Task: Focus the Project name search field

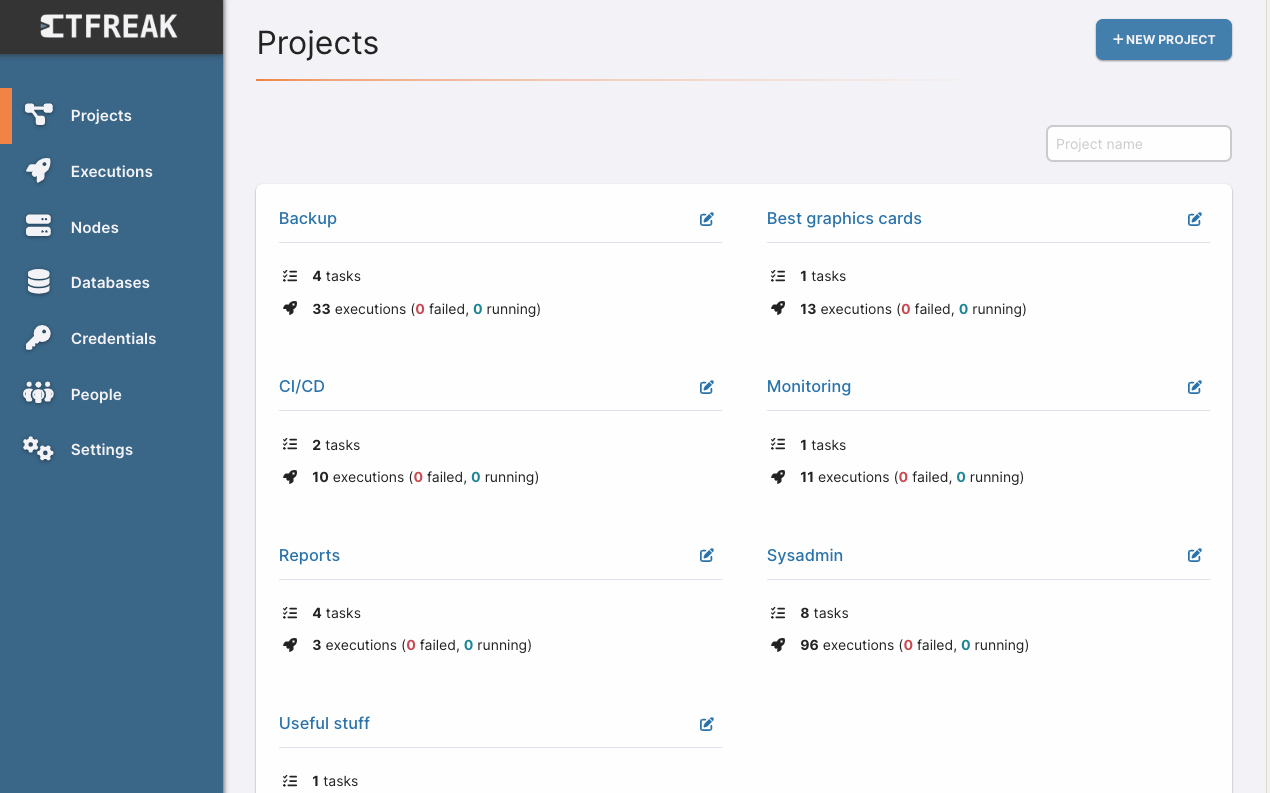Action: tap(1139, 144)
